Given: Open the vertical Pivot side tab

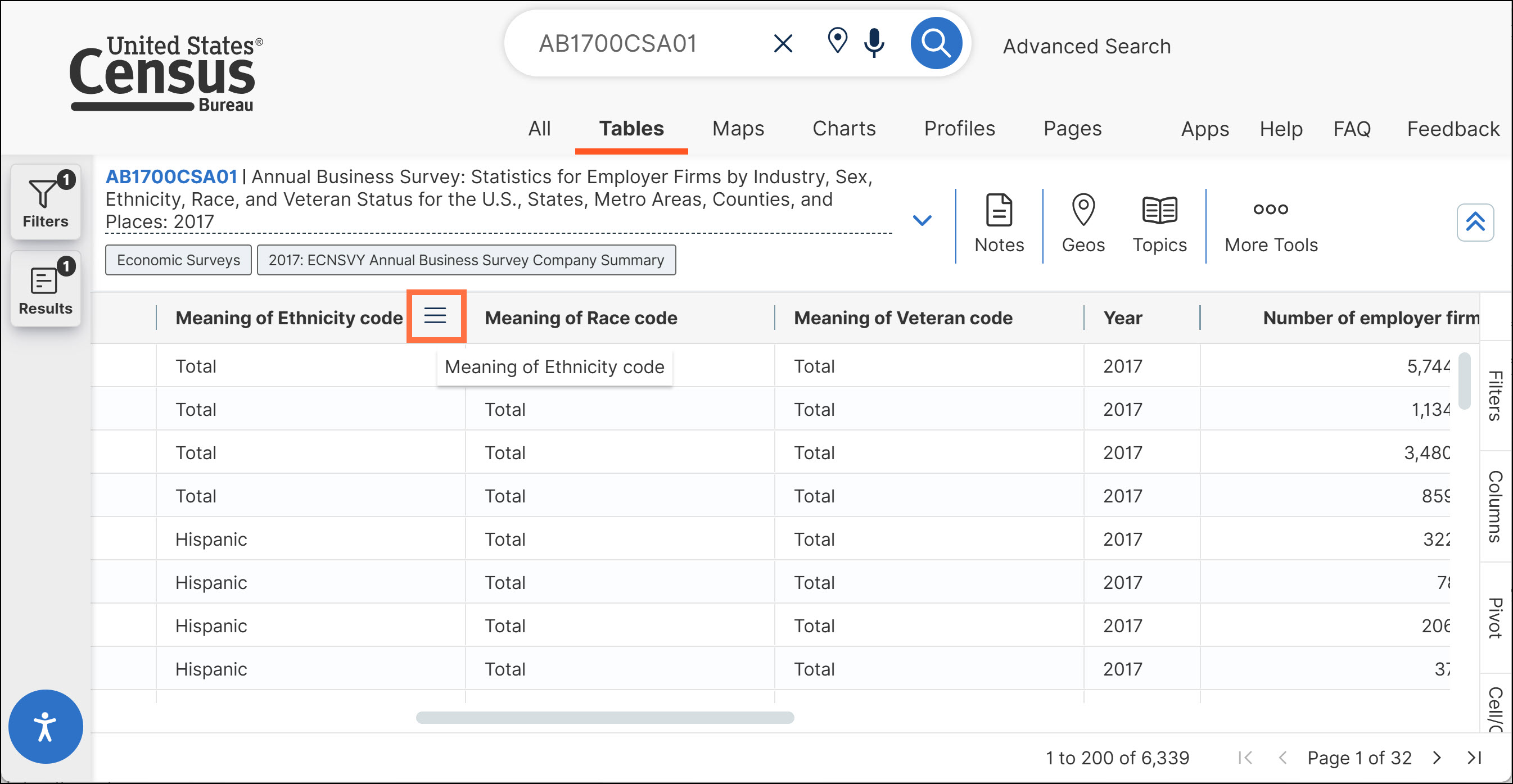Looking at the screenshot, I should [x=1495, y=617].
